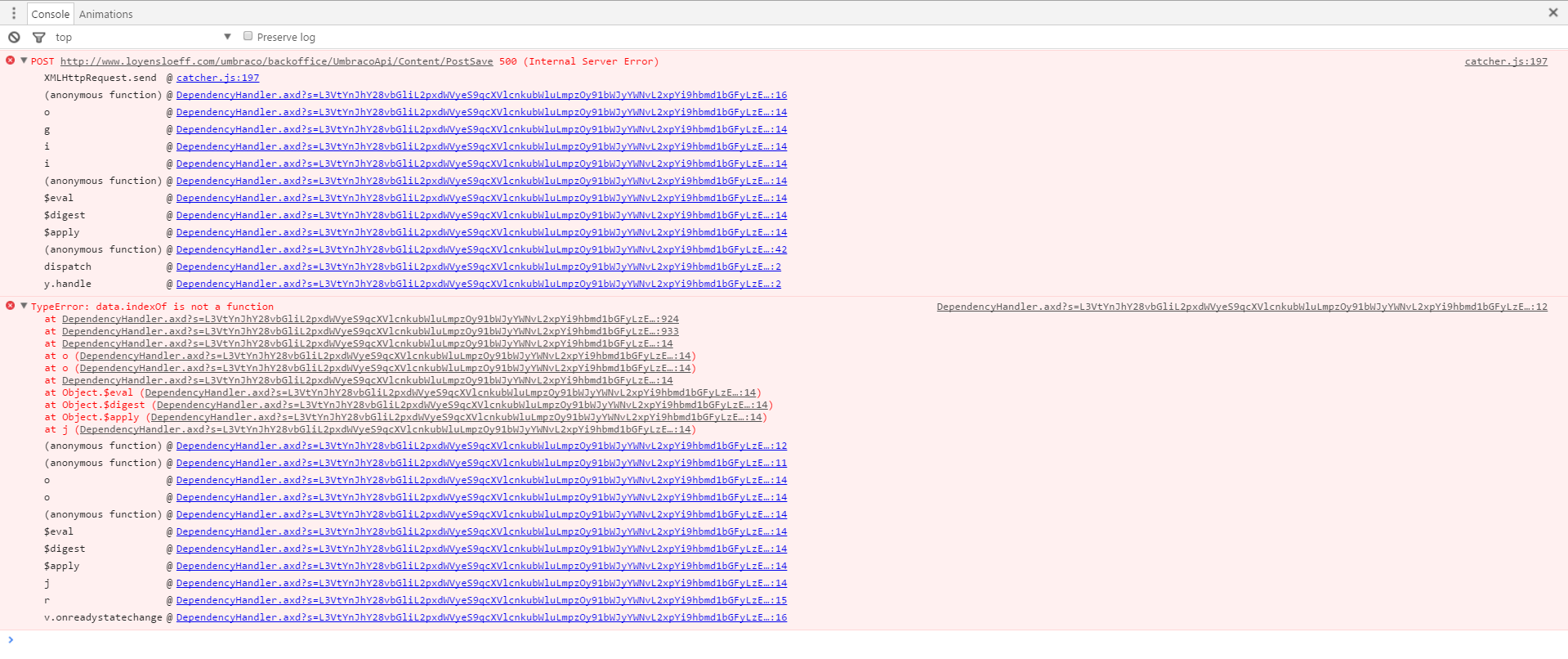Open the DevTools three-dot customize menu
1568x659 pixels.
13,13
